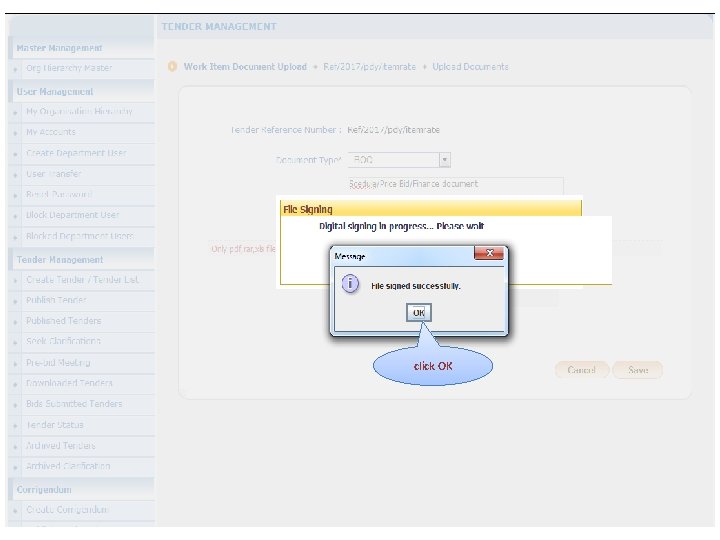Screen dimensions: 720x540
Task: Click the information icon in Message dialog
Action: (x=350, y=283)
